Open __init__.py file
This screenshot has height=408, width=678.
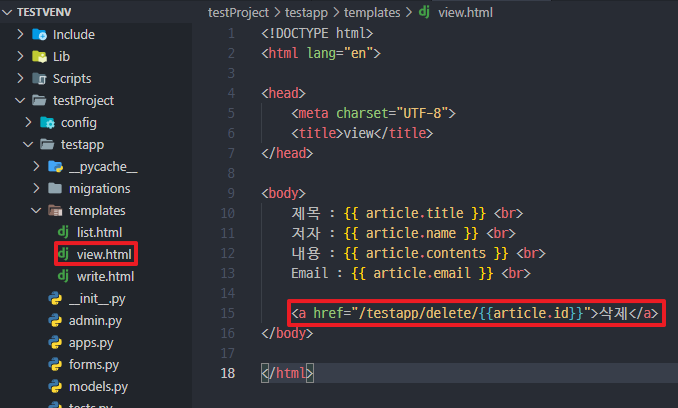(x=97, y=299)
